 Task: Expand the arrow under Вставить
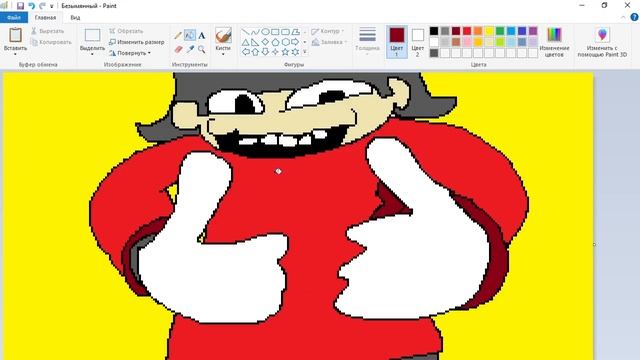16,54
